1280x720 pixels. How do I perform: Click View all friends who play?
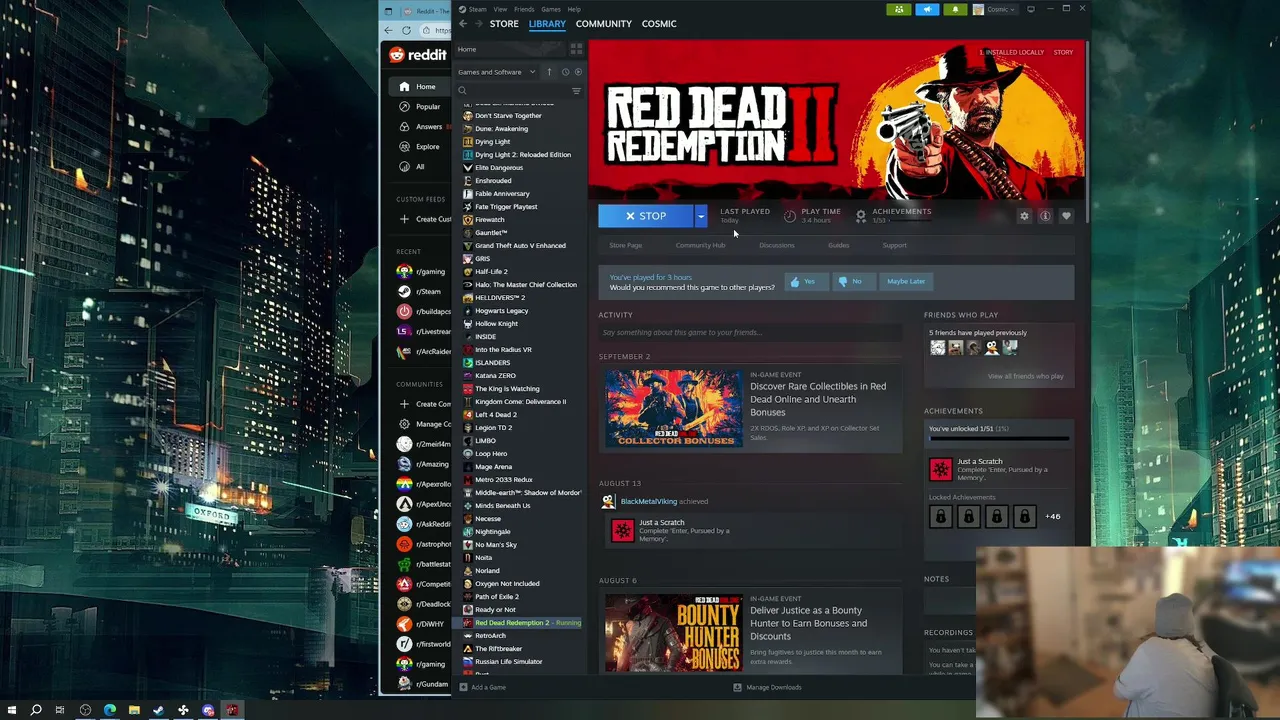coord(1025,376)
